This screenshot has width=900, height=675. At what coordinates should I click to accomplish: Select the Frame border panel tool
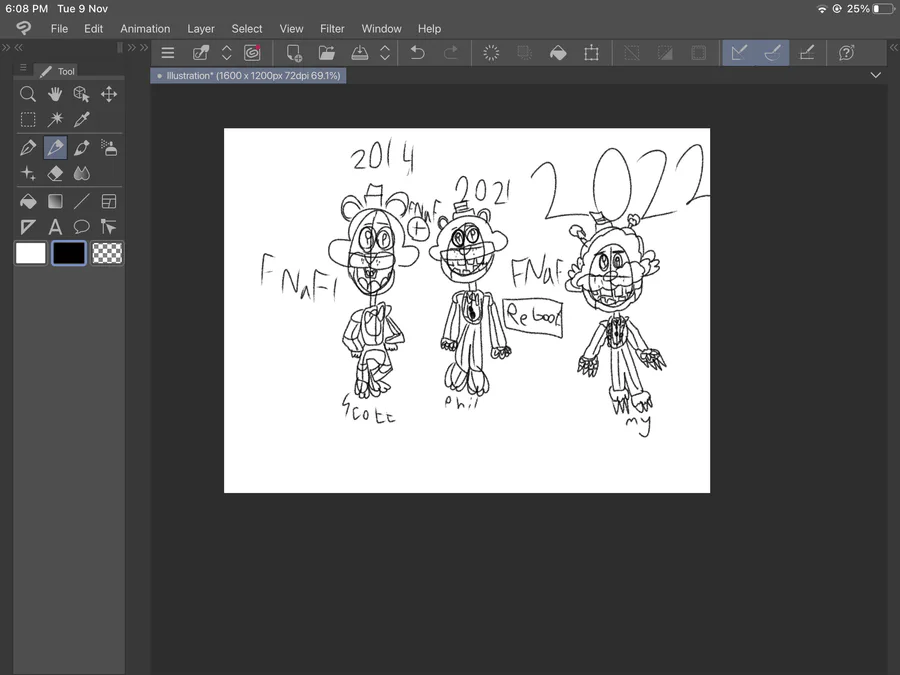pos(108,201)
